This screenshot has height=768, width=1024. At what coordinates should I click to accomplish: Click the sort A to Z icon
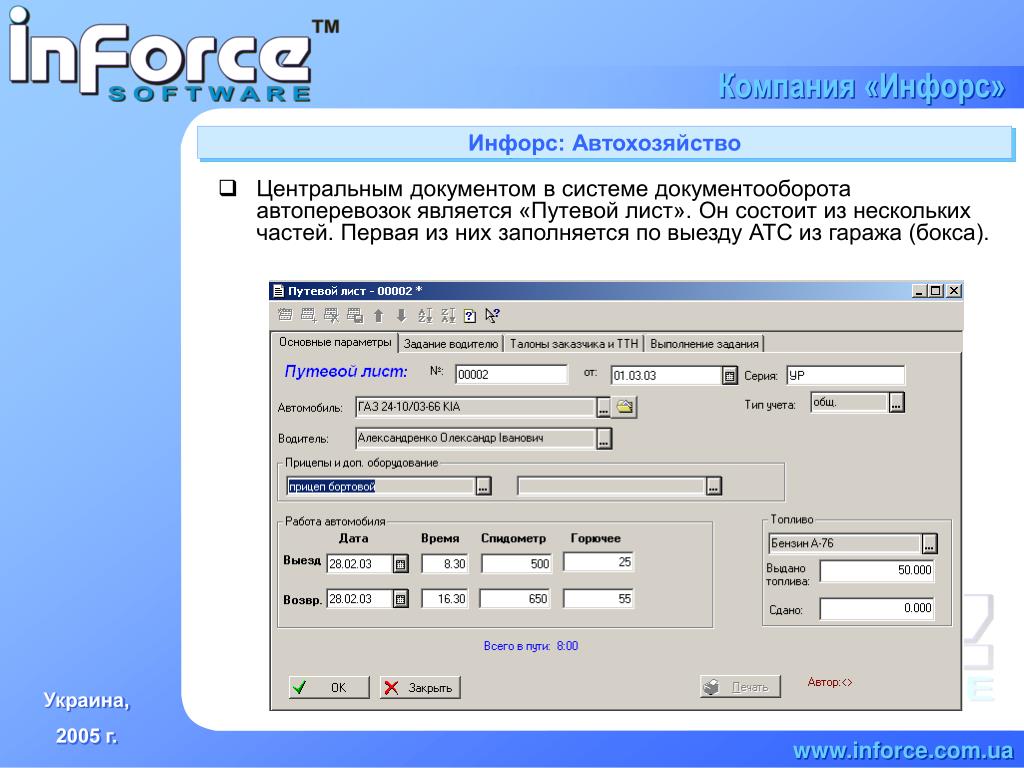(424, 316)
